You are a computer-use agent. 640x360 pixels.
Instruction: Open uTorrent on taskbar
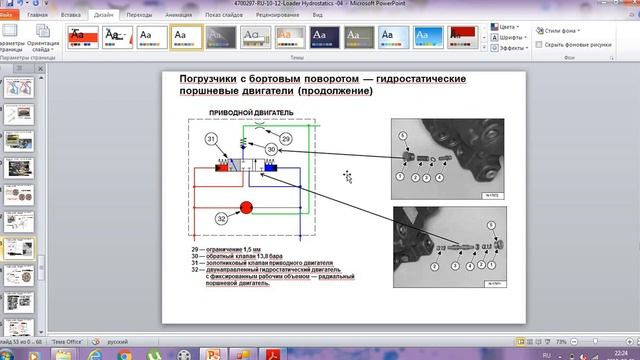pos(154,355)
